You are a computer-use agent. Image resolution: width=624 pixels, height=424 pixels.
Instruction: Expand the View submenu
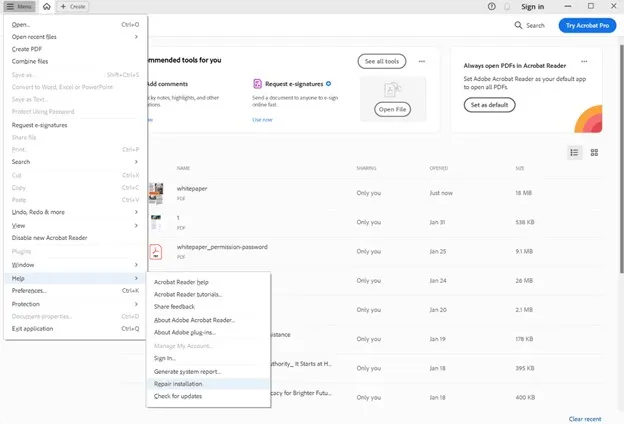(75, 225)
